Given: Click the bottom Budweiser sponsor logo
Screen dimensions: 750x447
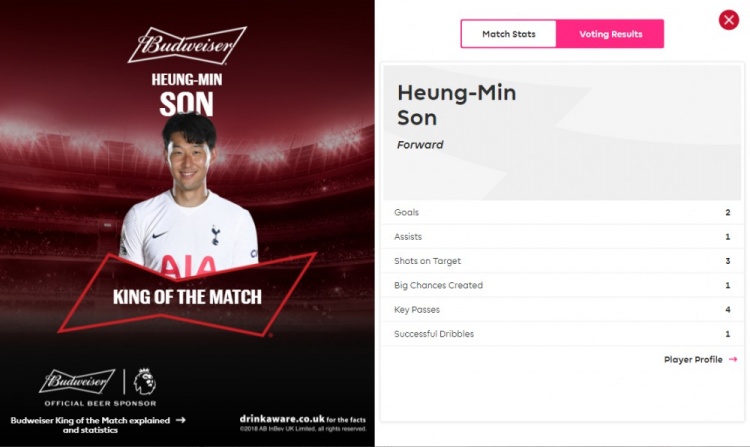Looking at the screenshot, I should click(78, 381).
